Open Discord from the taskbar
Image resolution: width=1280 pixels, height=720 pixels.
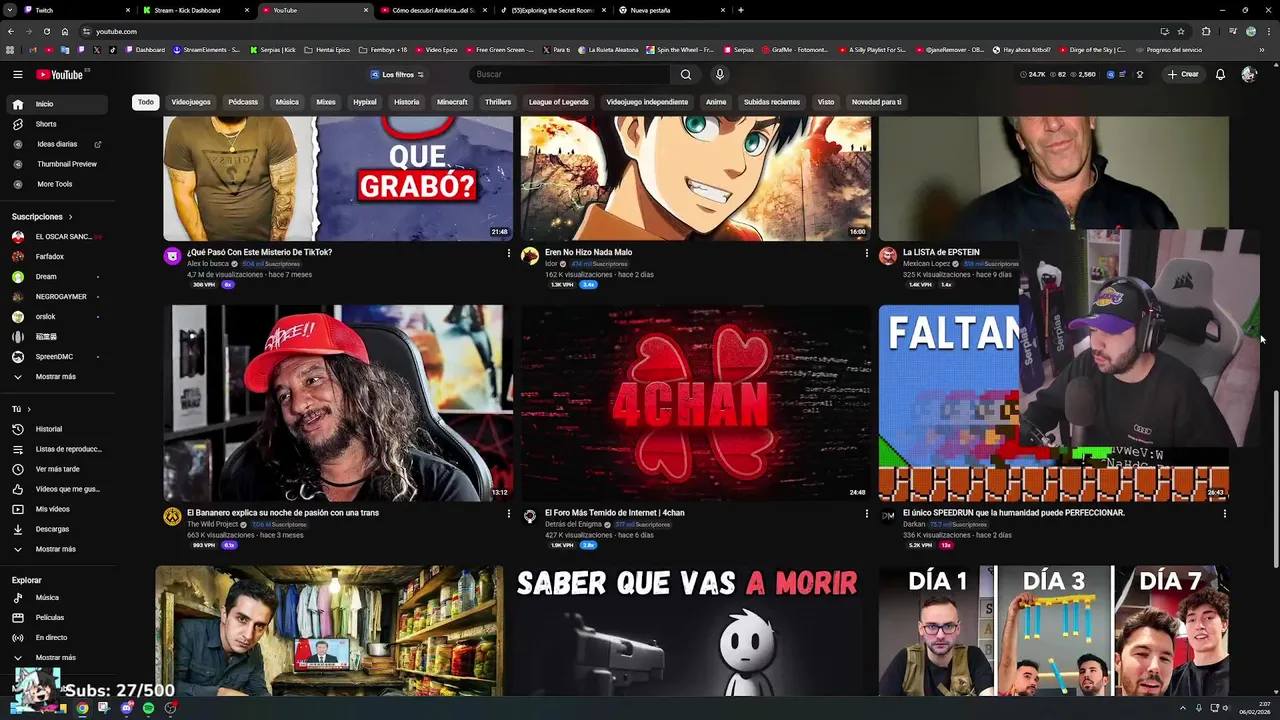126,708
